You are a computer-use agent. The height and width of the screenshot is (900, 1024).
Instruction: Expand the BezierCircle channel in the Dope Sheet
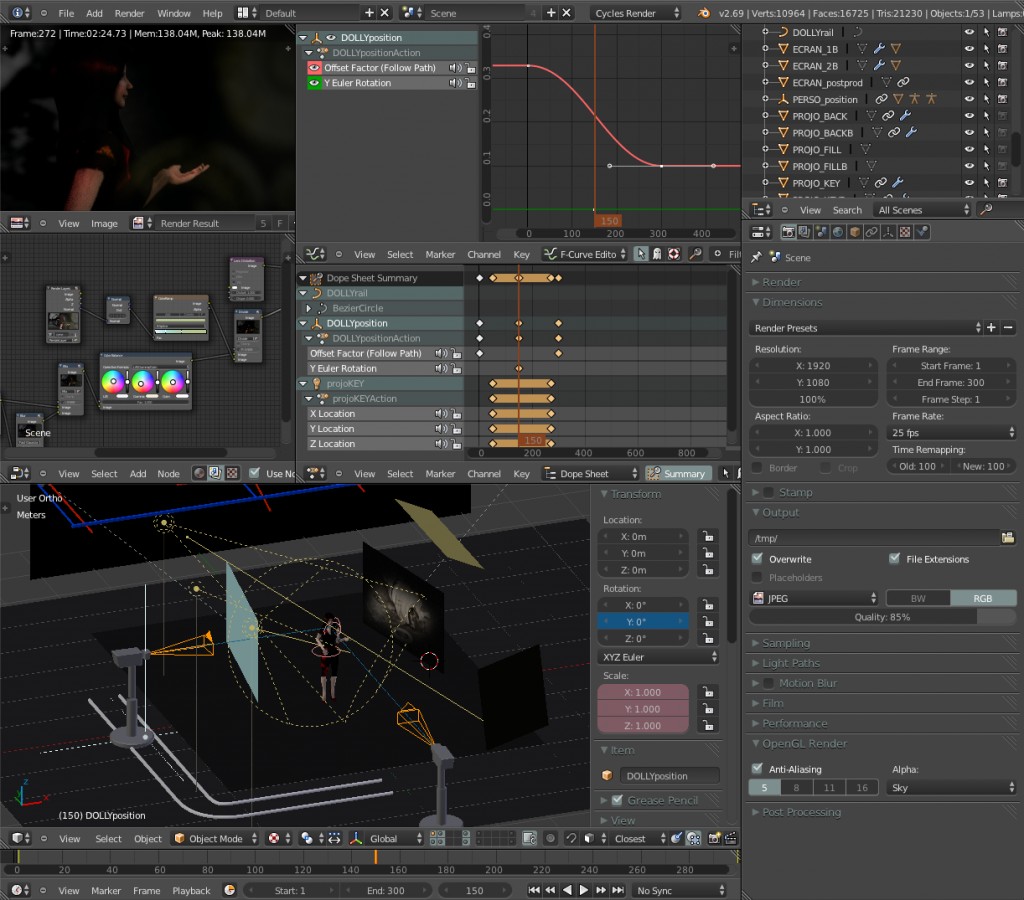(x=310, y=308)
